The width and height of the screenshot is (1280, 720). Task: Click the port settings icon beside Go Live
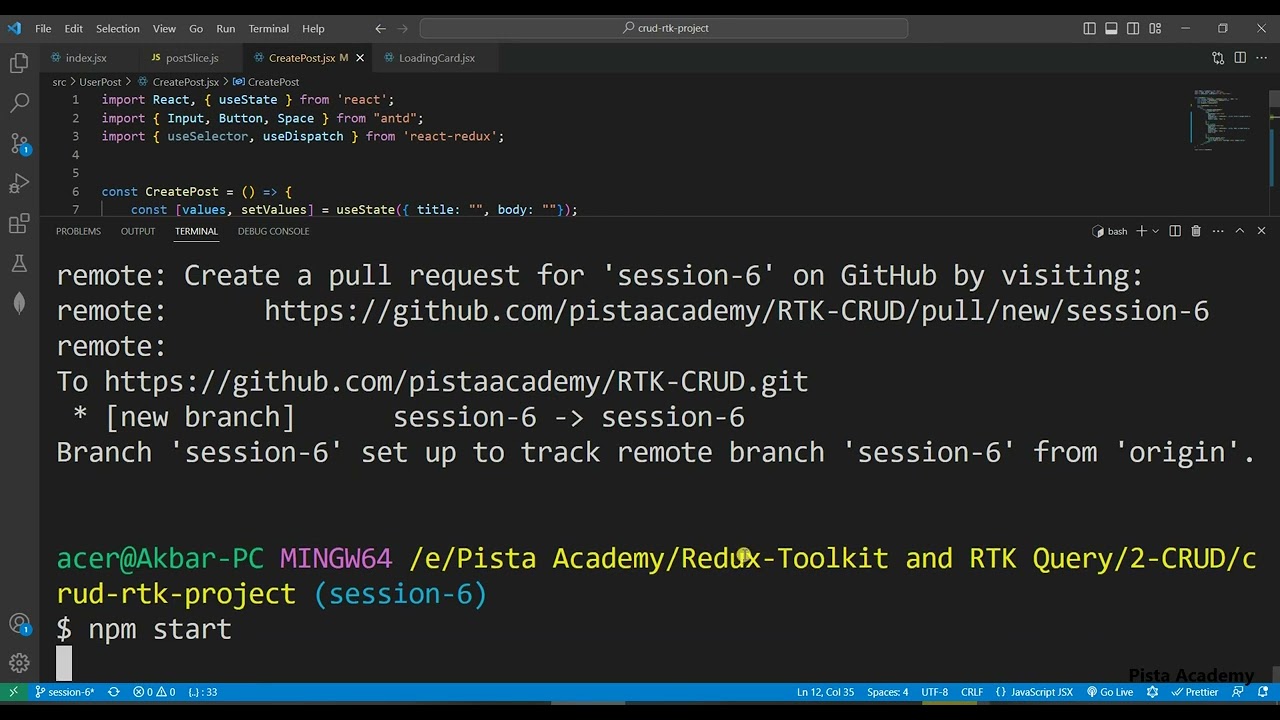[x=1152, y=692]
